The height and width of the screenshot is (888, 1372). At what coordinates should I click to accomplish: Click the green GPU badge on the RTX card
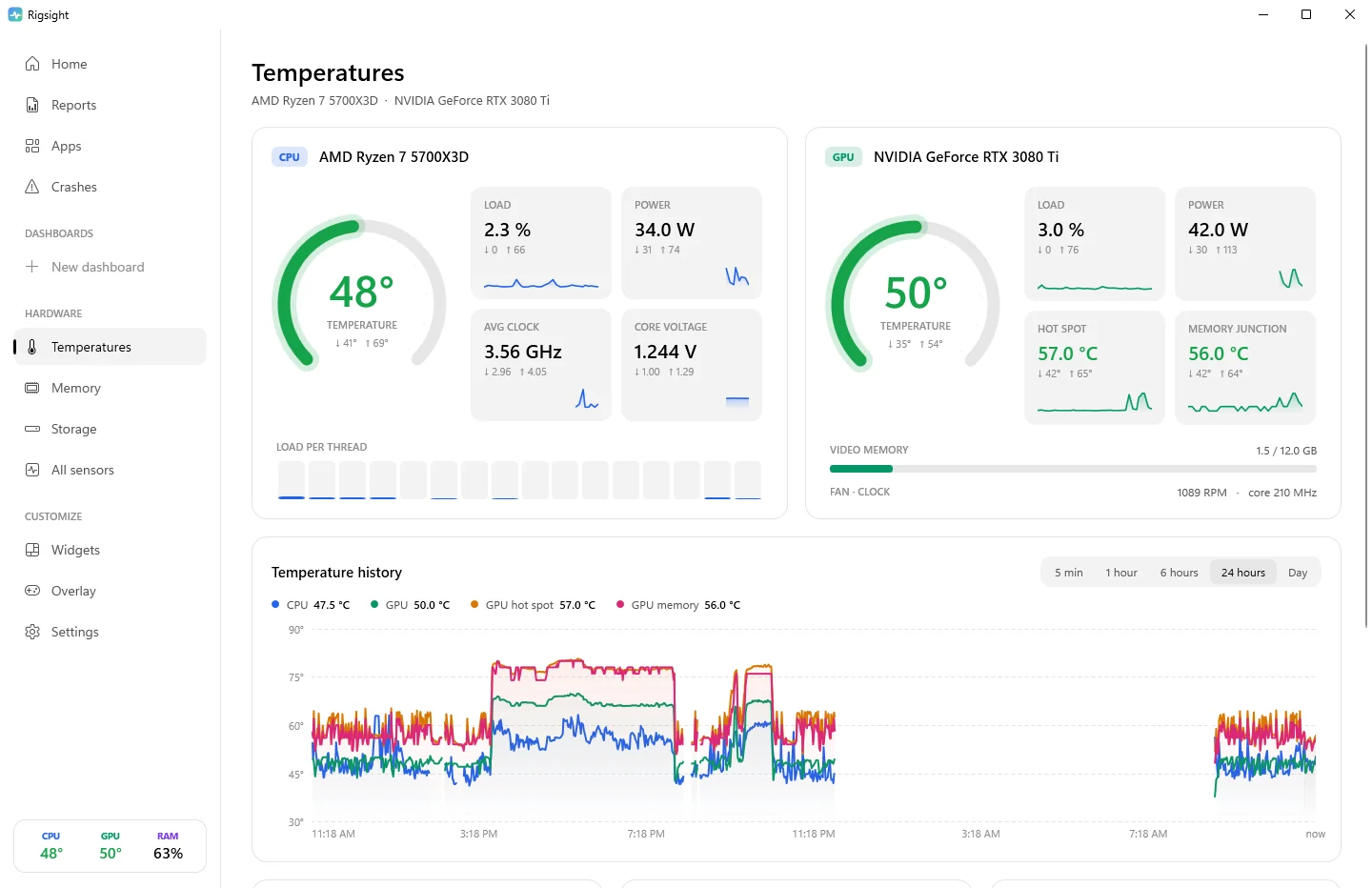pos(843,157)
